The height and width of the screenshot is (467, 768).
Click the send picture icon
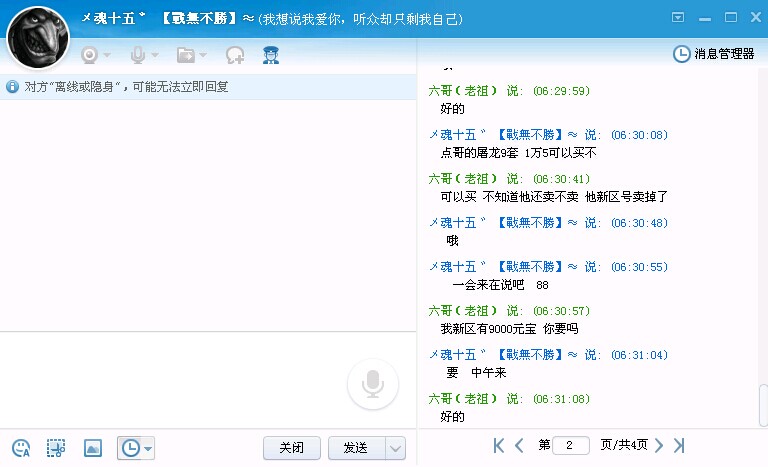coord(92,448)
